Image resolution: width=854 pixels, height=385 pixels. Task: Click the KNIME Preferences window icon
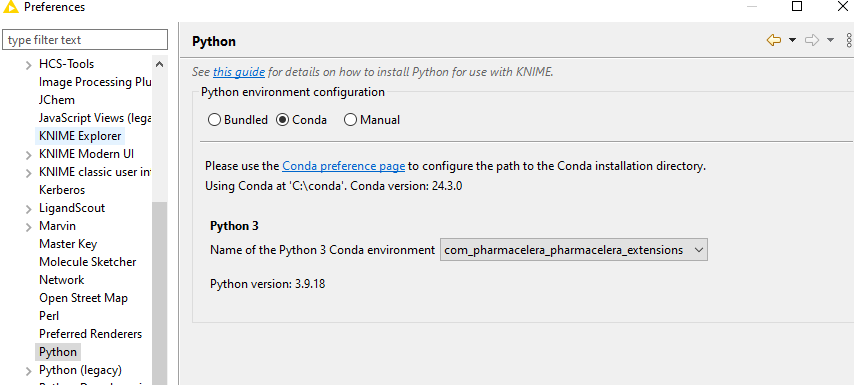point(11,7)
